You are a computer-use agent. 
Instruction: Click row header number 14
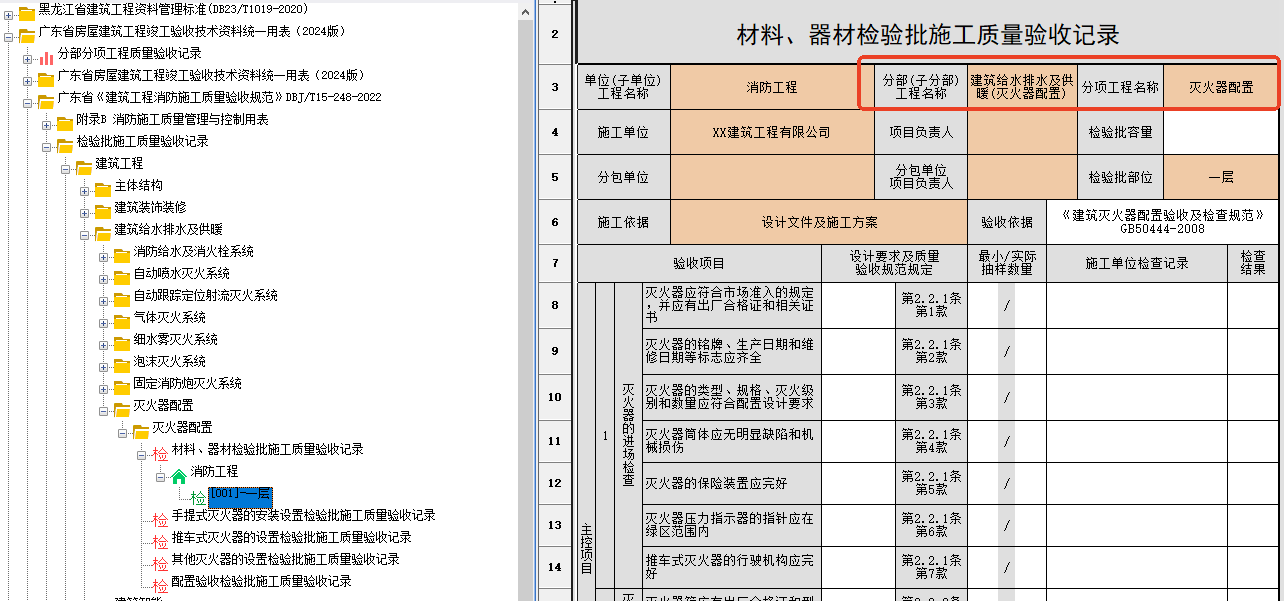[x=555, y=567]
